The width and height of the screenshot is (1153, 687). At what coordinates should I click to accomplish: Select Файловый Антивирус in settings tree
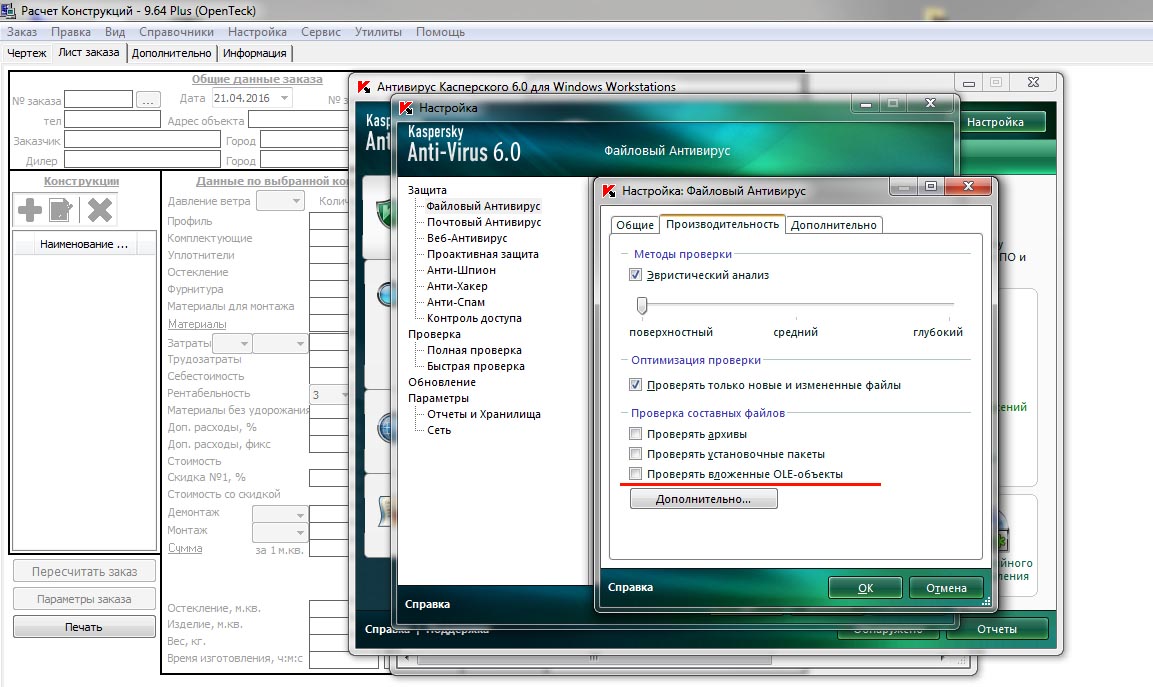tap(483, 206)
